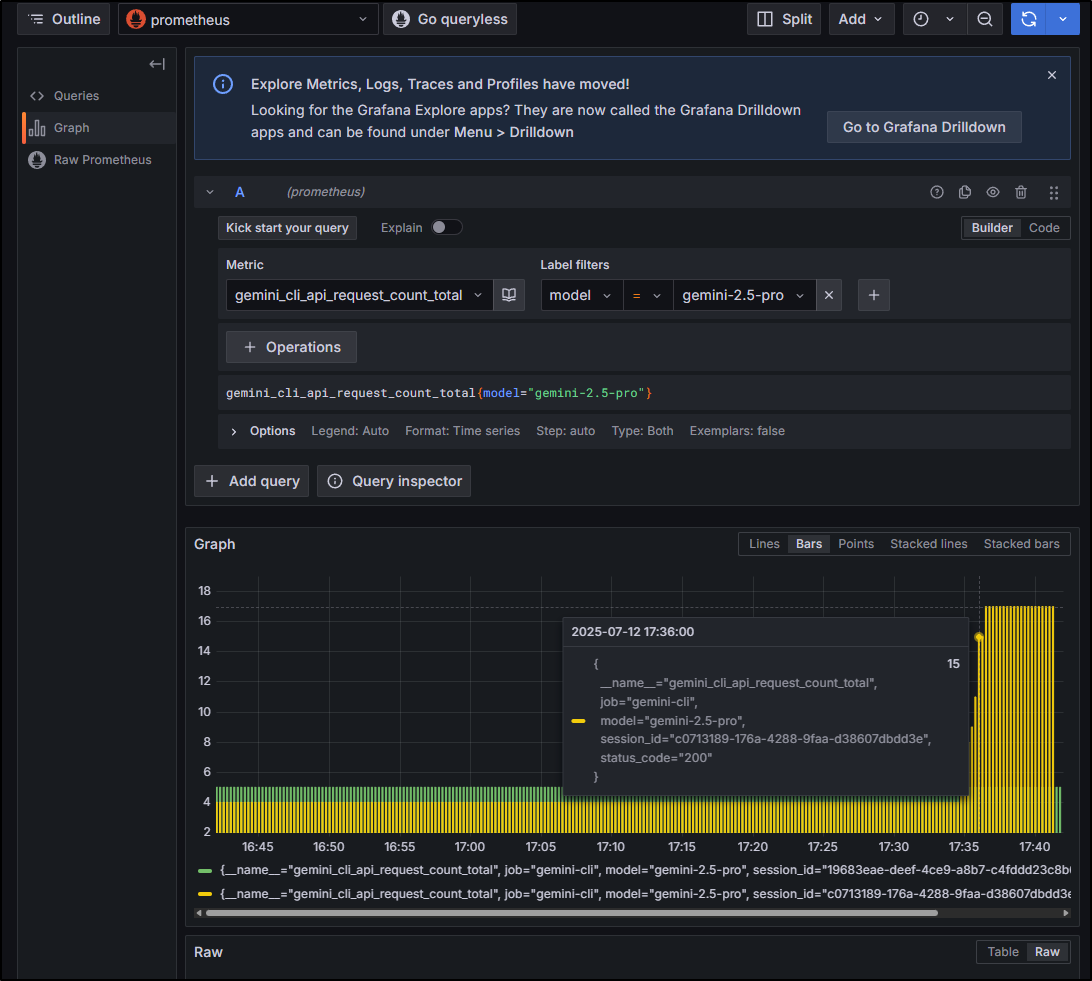Toggle query A visibility with the eye icon
The image size is (1092, 981).
(x=992, y=192)
